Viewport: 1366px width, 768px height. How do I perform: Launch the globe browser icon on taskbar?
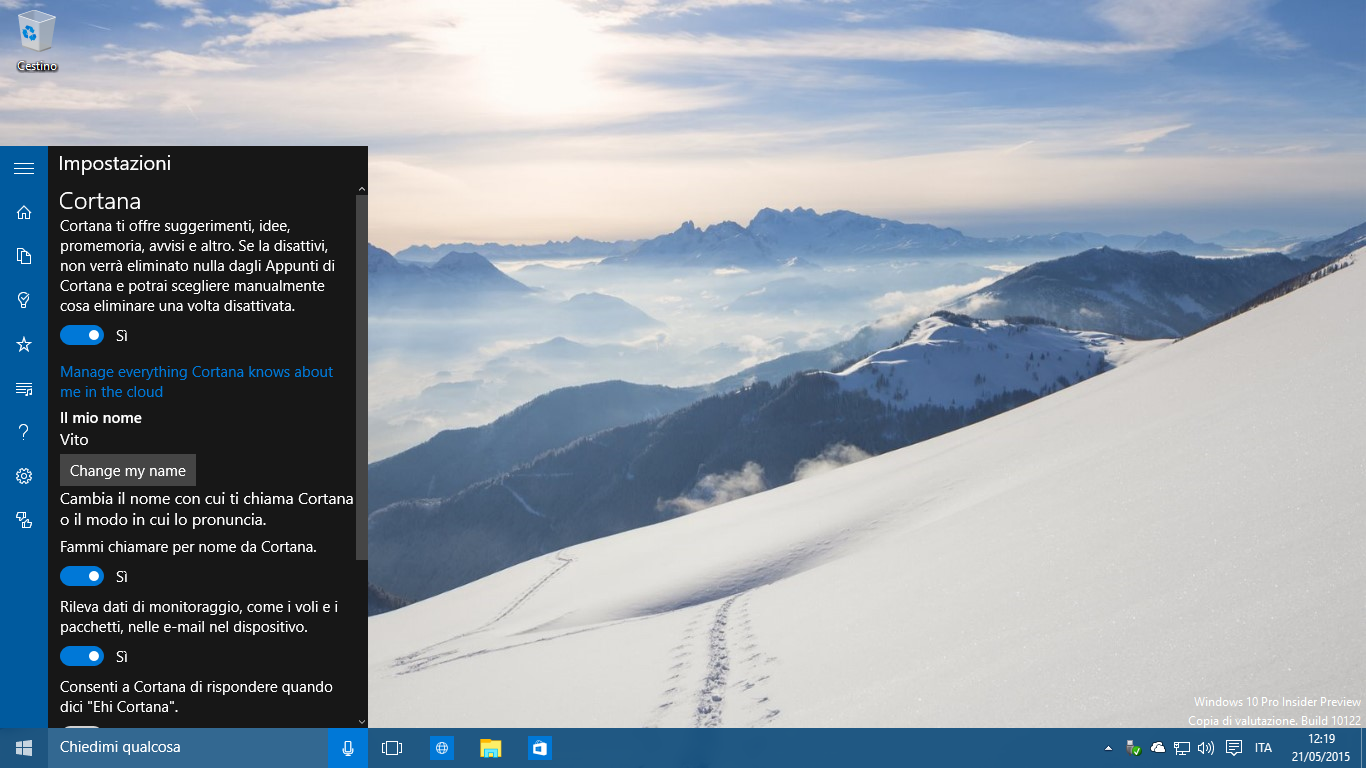click(442, 748)
